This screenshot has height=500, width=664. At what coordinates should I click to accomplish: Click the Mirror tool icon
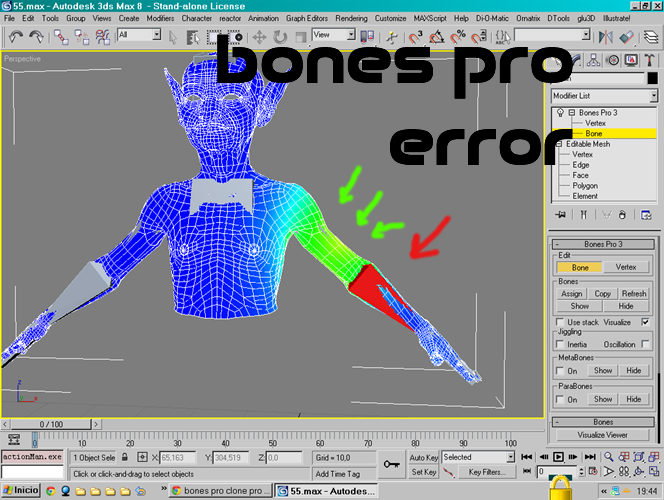click(606, 37)
